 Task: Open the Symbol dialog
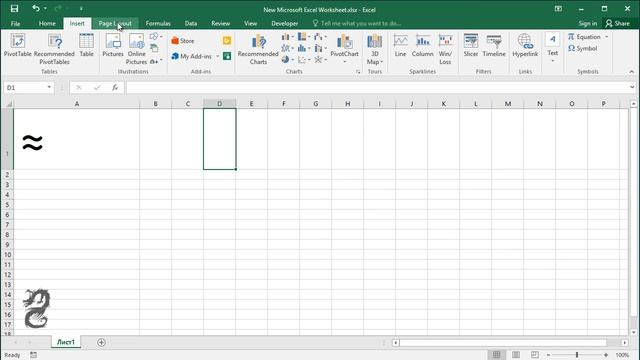coord(582,48)
